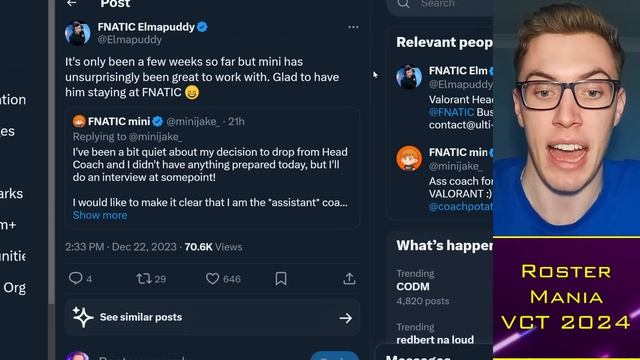
Task: Share the post via upload arrow icon
Action: [x=349, y=279]
